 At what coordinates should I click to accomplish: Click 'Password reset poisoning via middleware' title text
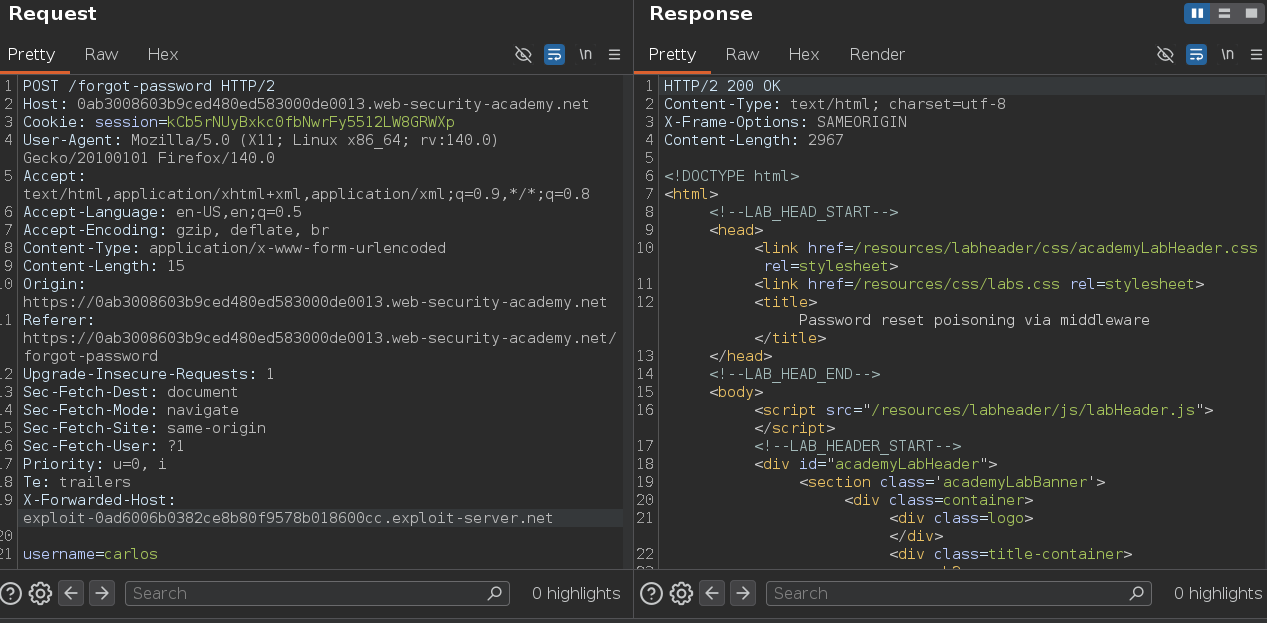click(974, 320)
